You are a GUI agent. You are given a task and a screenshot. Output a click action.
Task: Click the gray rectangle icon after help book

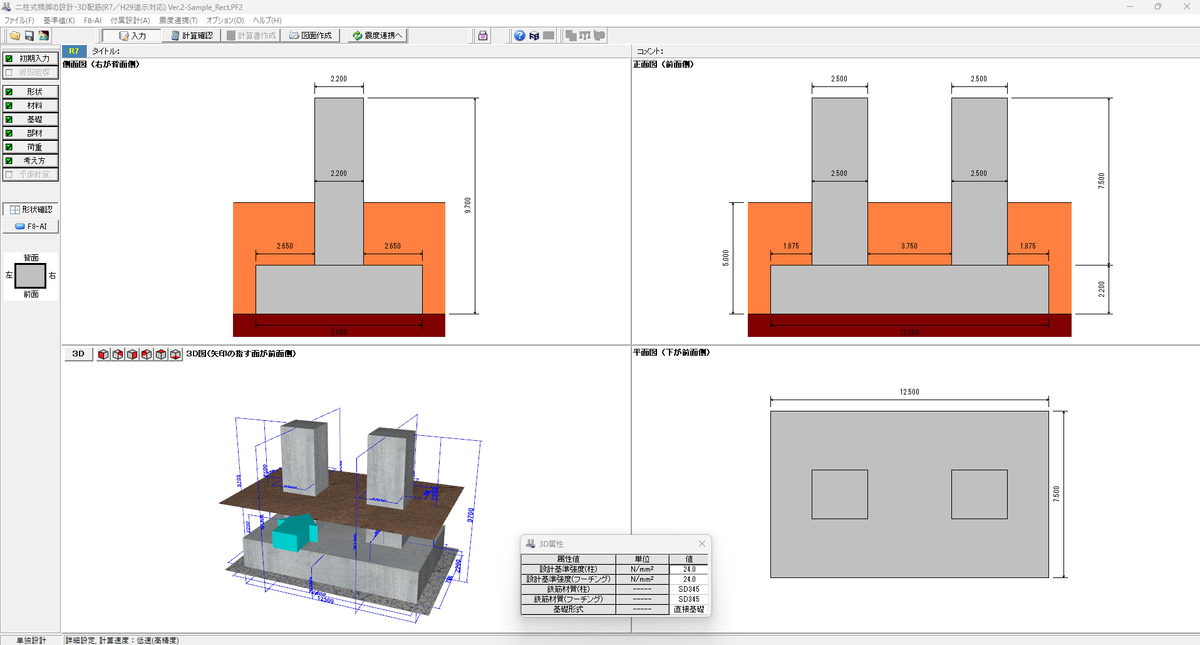coord(549,36)
